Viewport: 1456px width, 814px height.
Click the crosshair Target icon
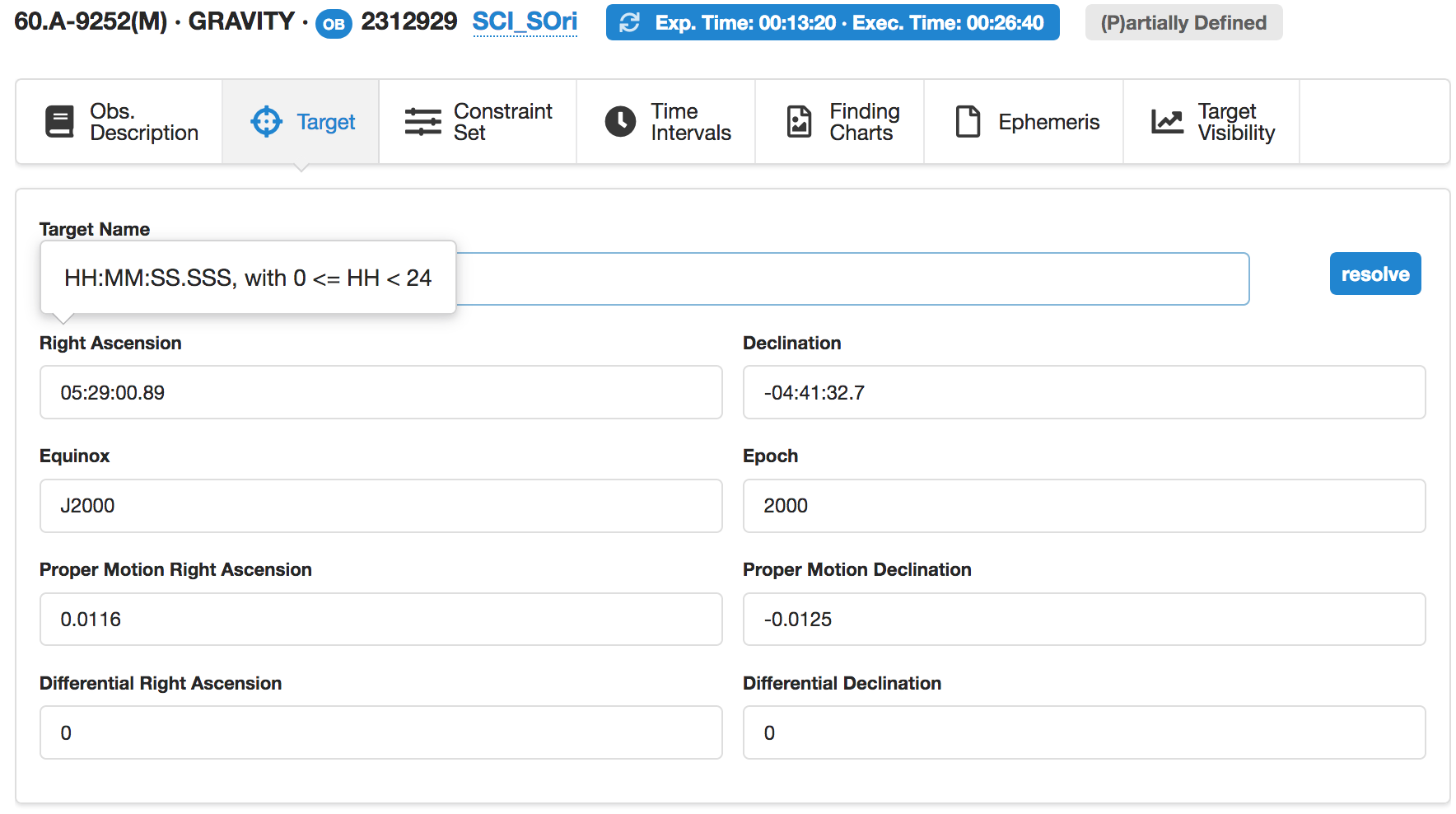(266, 122)
